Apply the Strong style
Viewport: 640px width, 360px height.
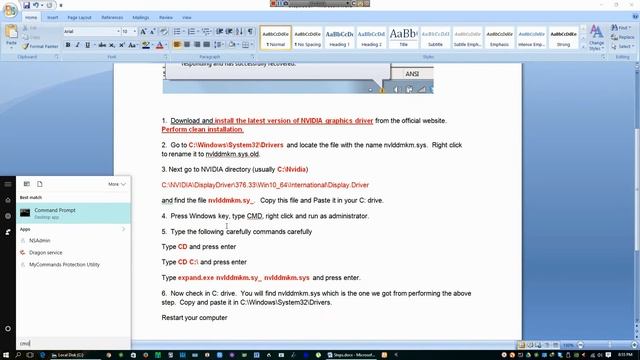coord(563,38)
